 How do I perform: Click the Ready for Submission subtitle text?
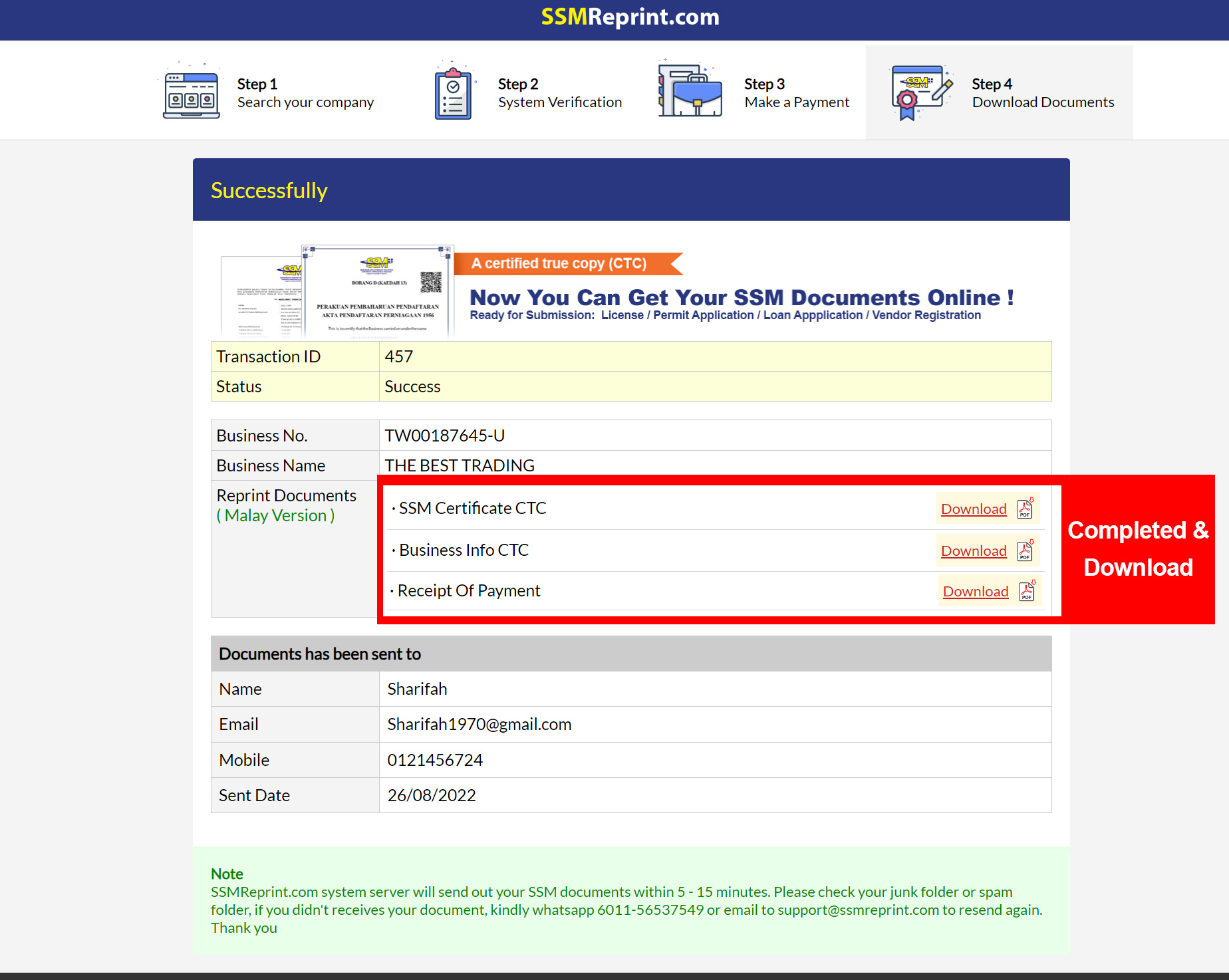tap(726, 315)
